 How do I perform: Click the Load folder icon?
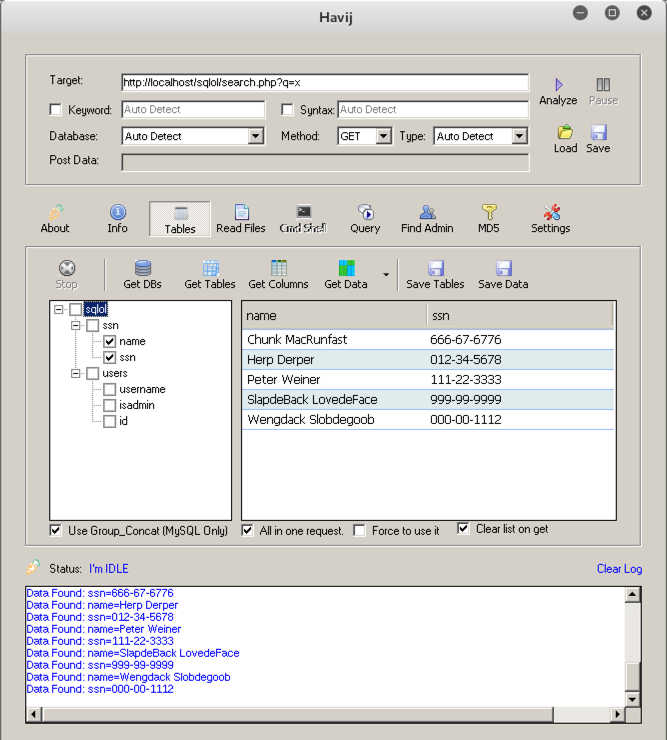(x=565, y=133)
